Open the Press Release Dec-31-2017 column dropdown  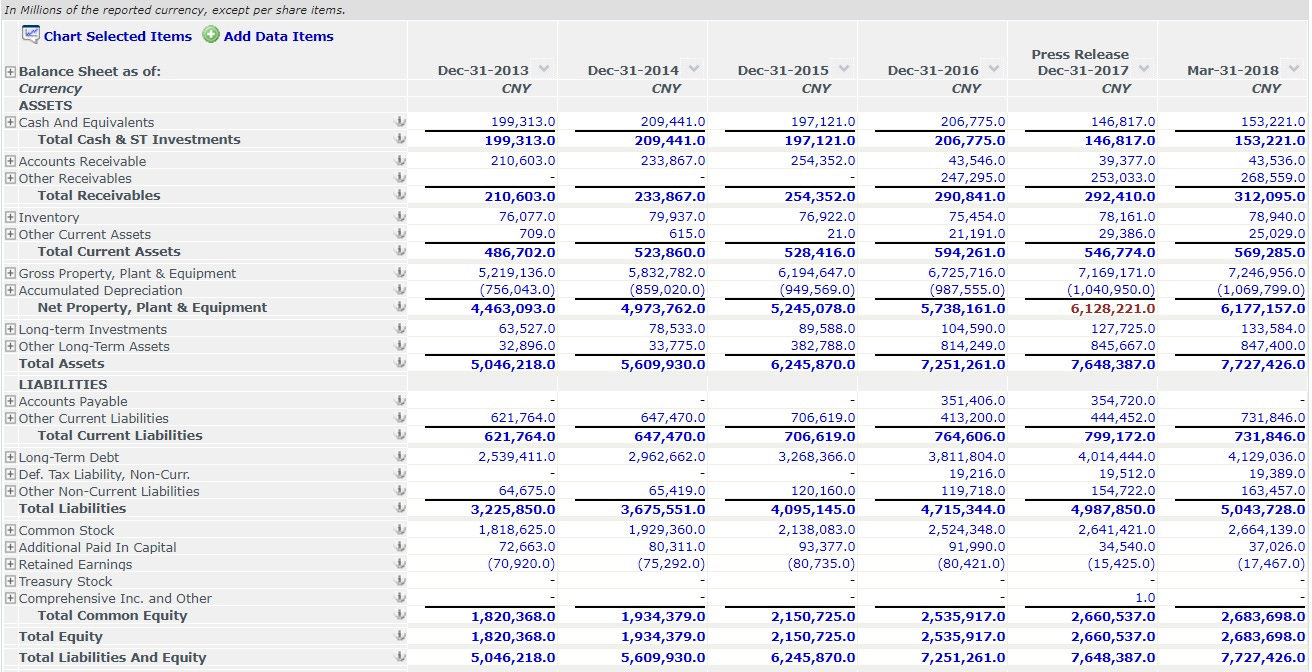coord(1143,69)
